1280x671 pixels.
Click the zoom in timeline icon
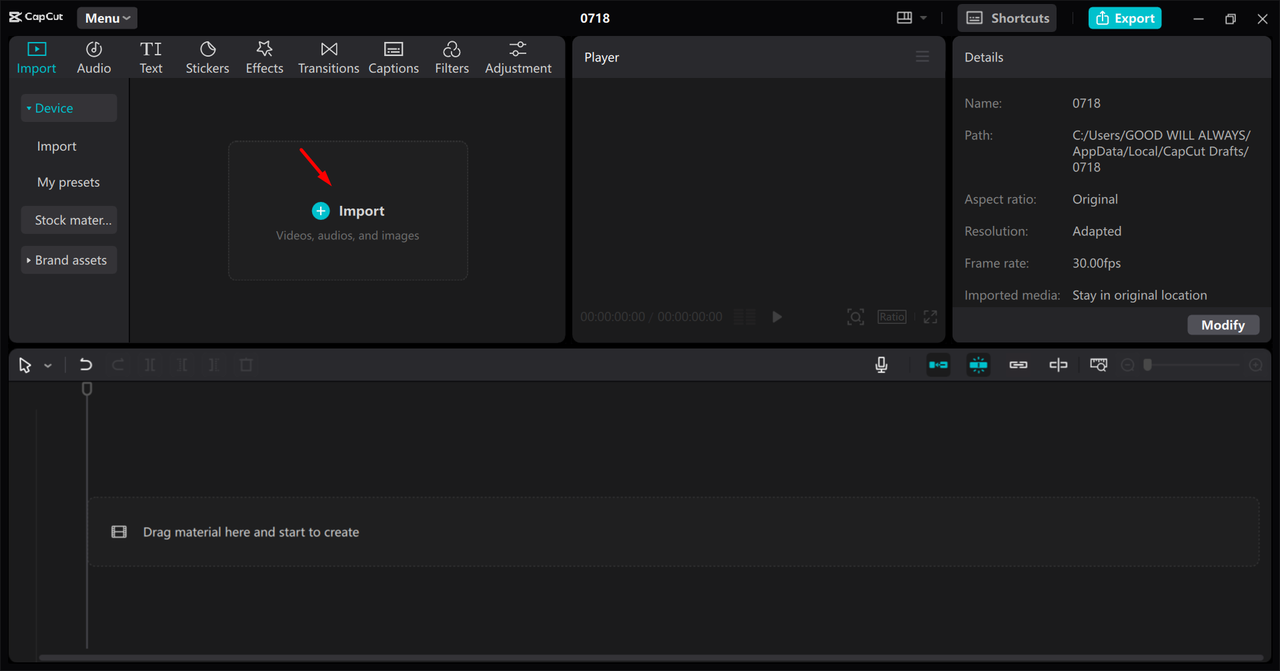(x=1256, y=366)
